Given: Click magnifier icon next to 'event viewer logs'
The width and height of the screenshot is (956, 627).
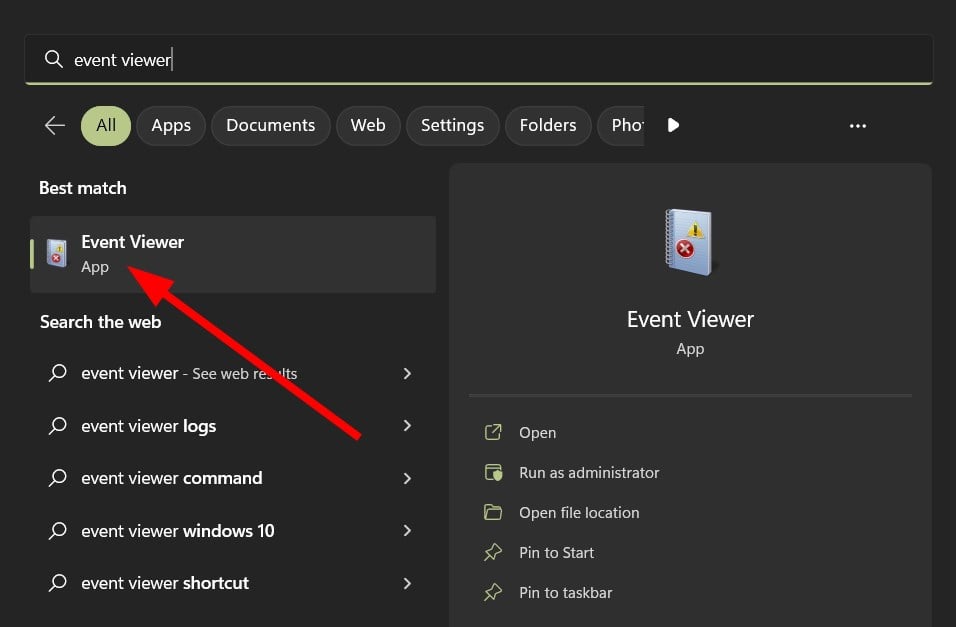Looking at the screenshot, I should [x=58, y=425].
